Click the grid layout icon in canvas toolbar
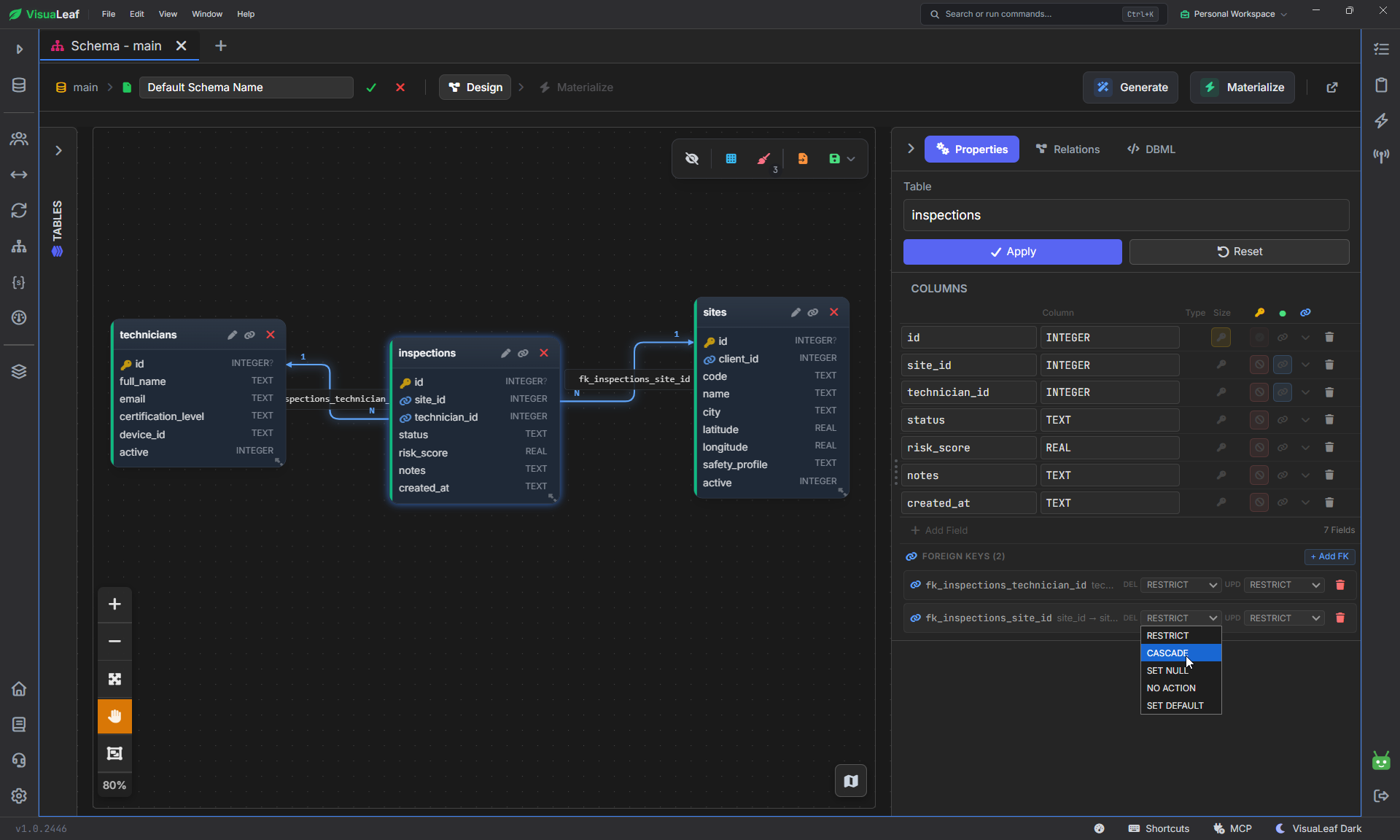 [x=731, y=158]
